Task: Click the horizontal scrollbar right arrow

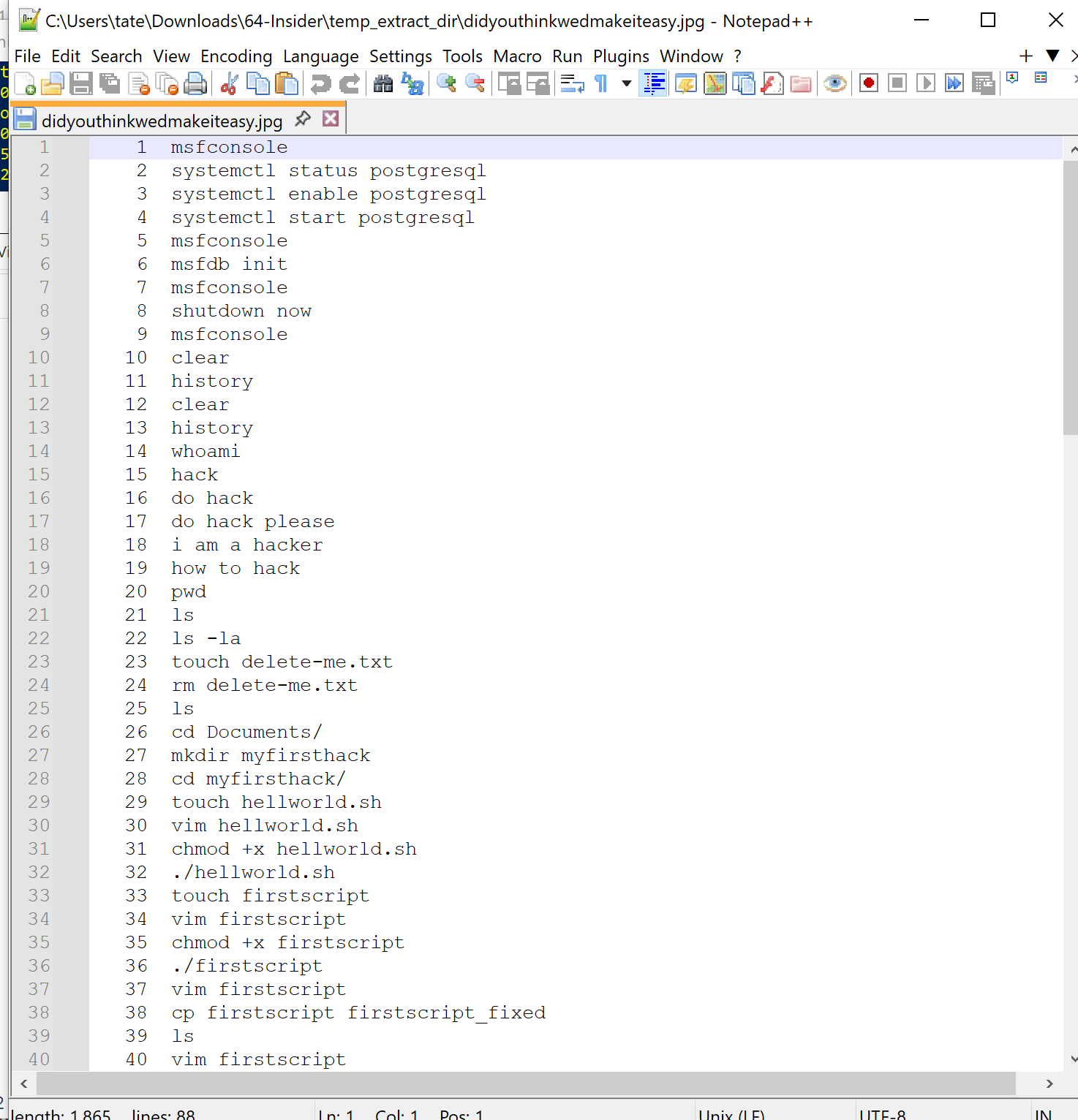Action: (x=1049, y=1083)
